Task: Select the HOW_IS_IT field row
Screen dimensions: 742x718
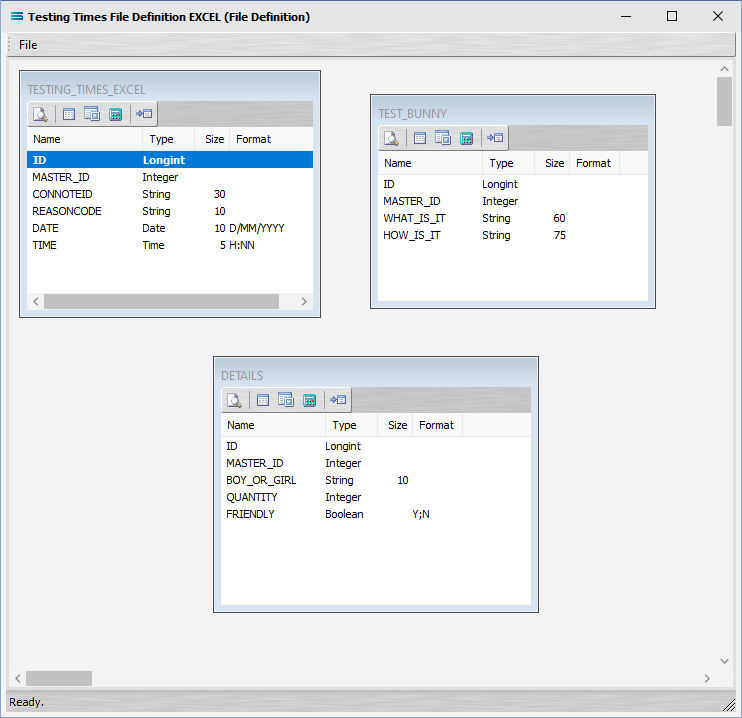Action: click(513, 235)
